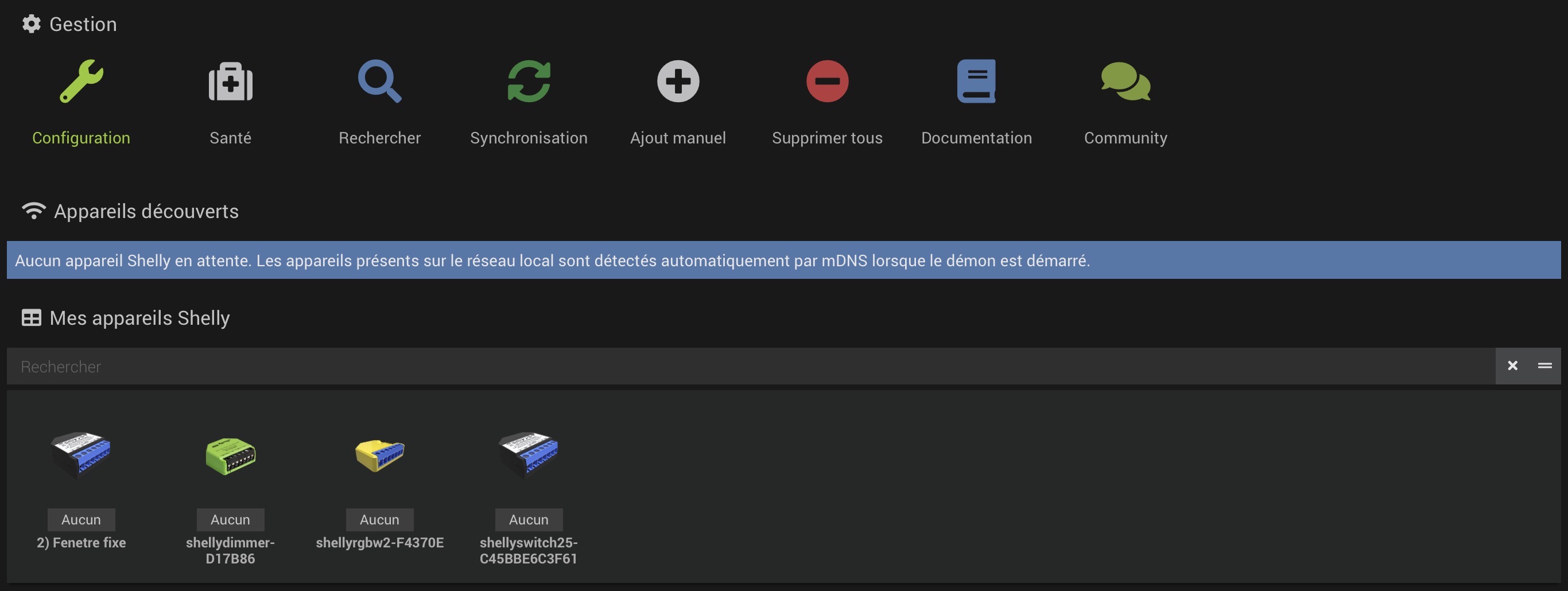Click the gear icon beside Gestion
The height and width of the screenshot is (591, 1568).
[32, 24]
